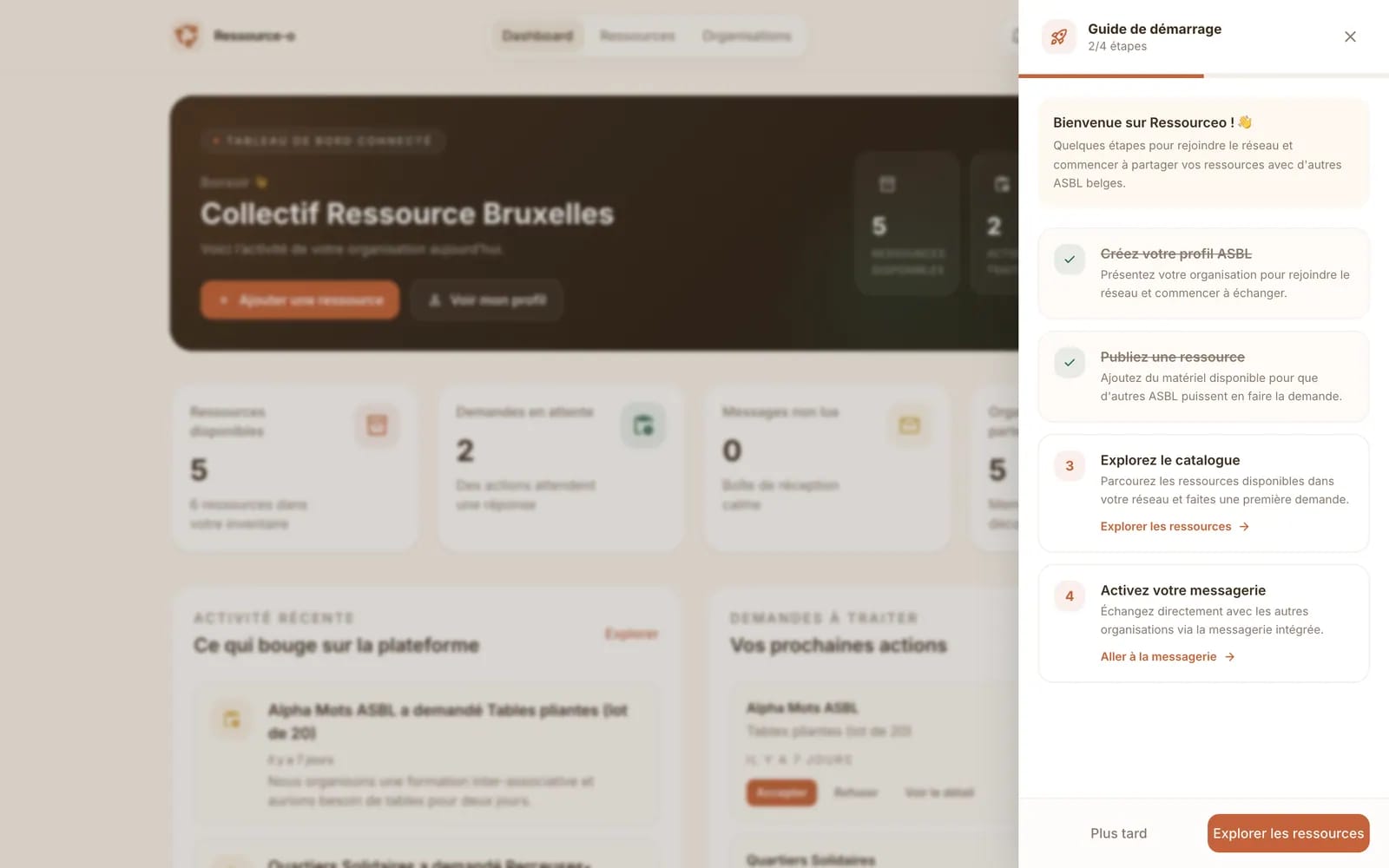The image size is (1389, 868).
Task: Click the Ressource-o logo icon
Action: pos(186,36)
